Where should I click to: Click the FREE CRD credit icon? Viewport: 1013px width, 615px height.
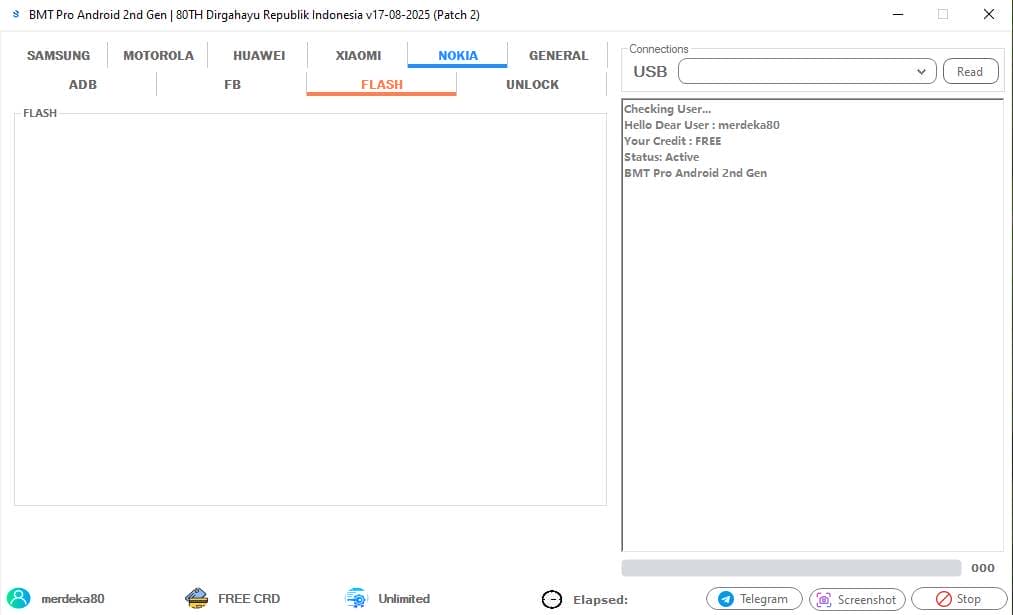pyautogui.click(x=196, y=598)
